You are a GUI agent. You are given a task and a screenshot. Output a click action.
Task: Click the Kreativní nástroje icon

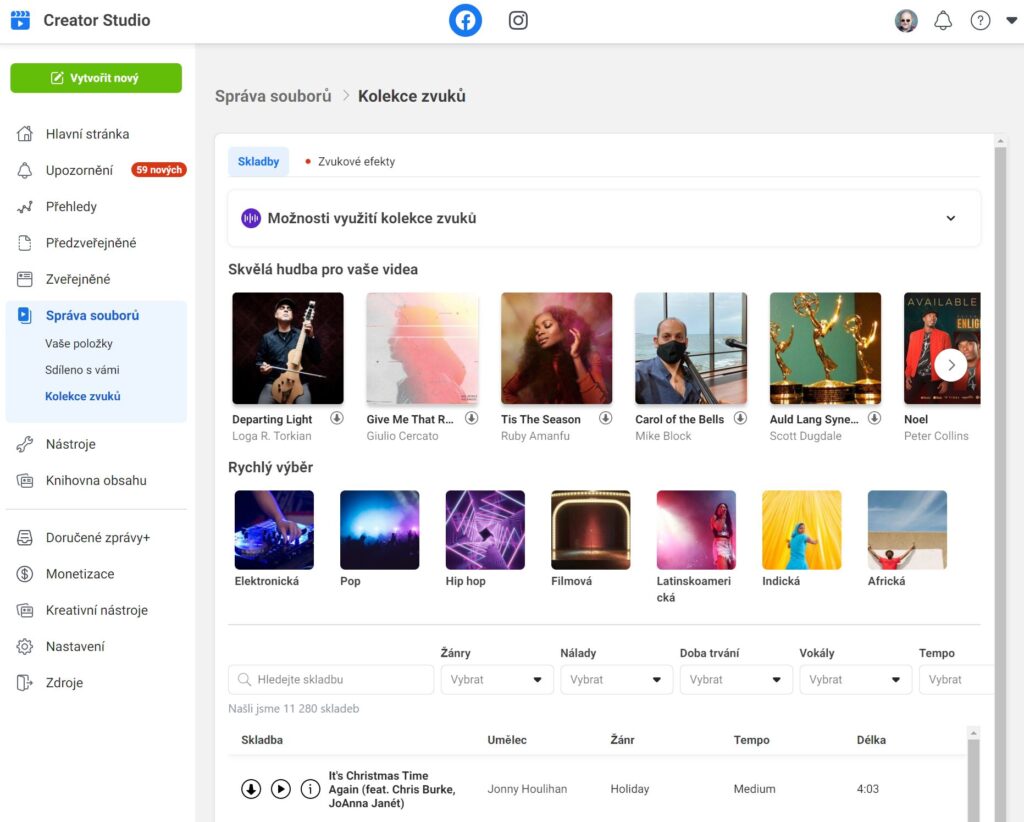[x=25, y=610]
